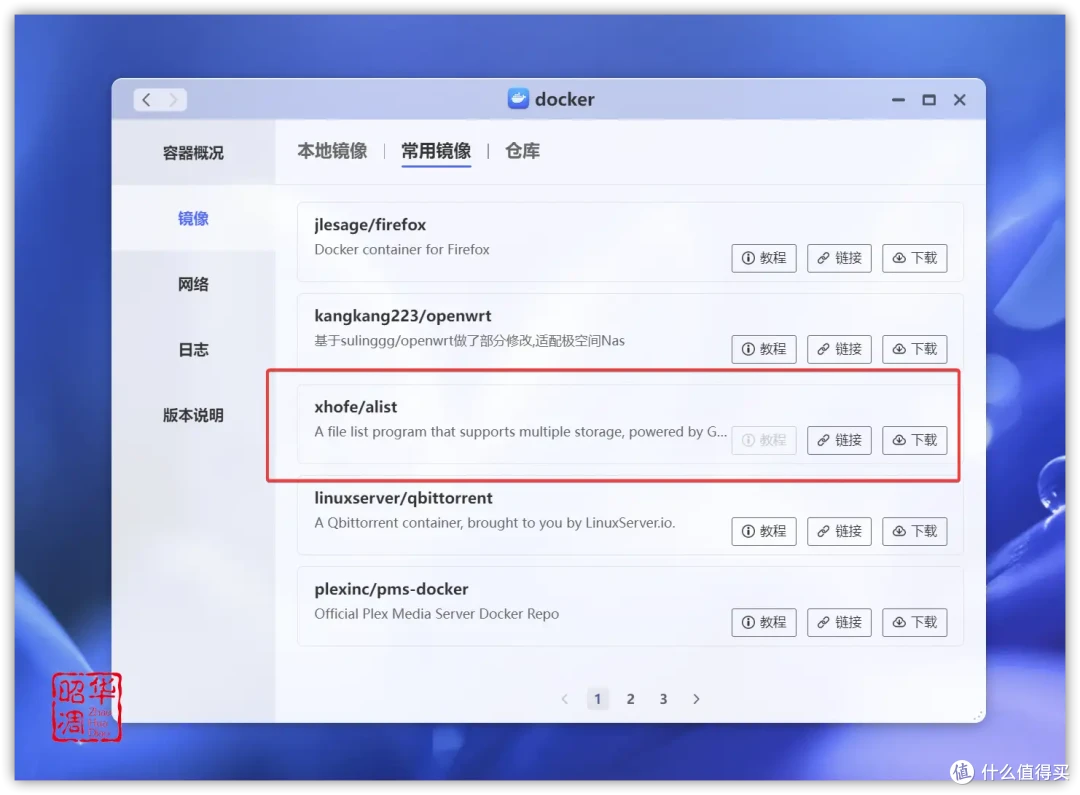Open 容器概况 in the sidebar

point(193,152)
